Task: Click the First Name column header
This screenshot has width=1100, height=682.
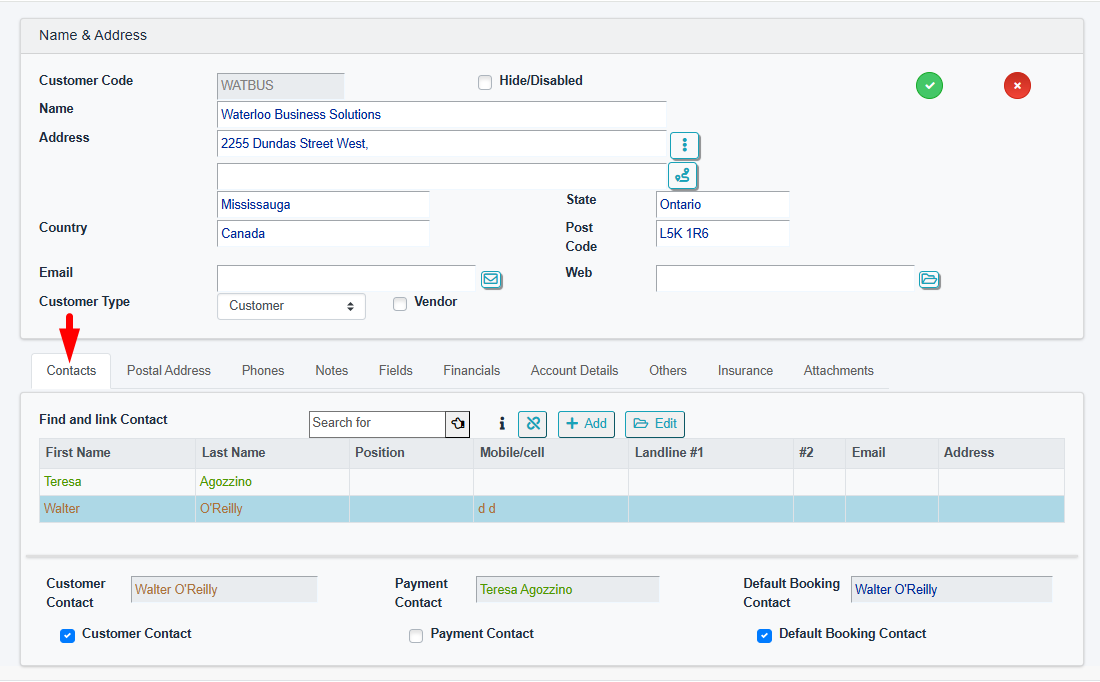Action: (117, 453)
